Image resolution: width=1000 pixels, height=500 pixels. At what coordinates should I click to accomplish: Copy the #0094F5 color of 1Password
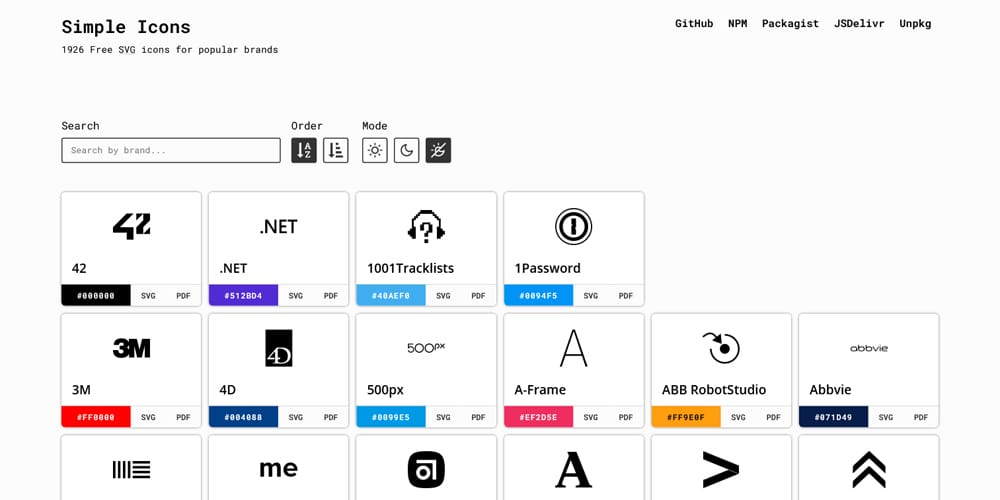(538, 296)
